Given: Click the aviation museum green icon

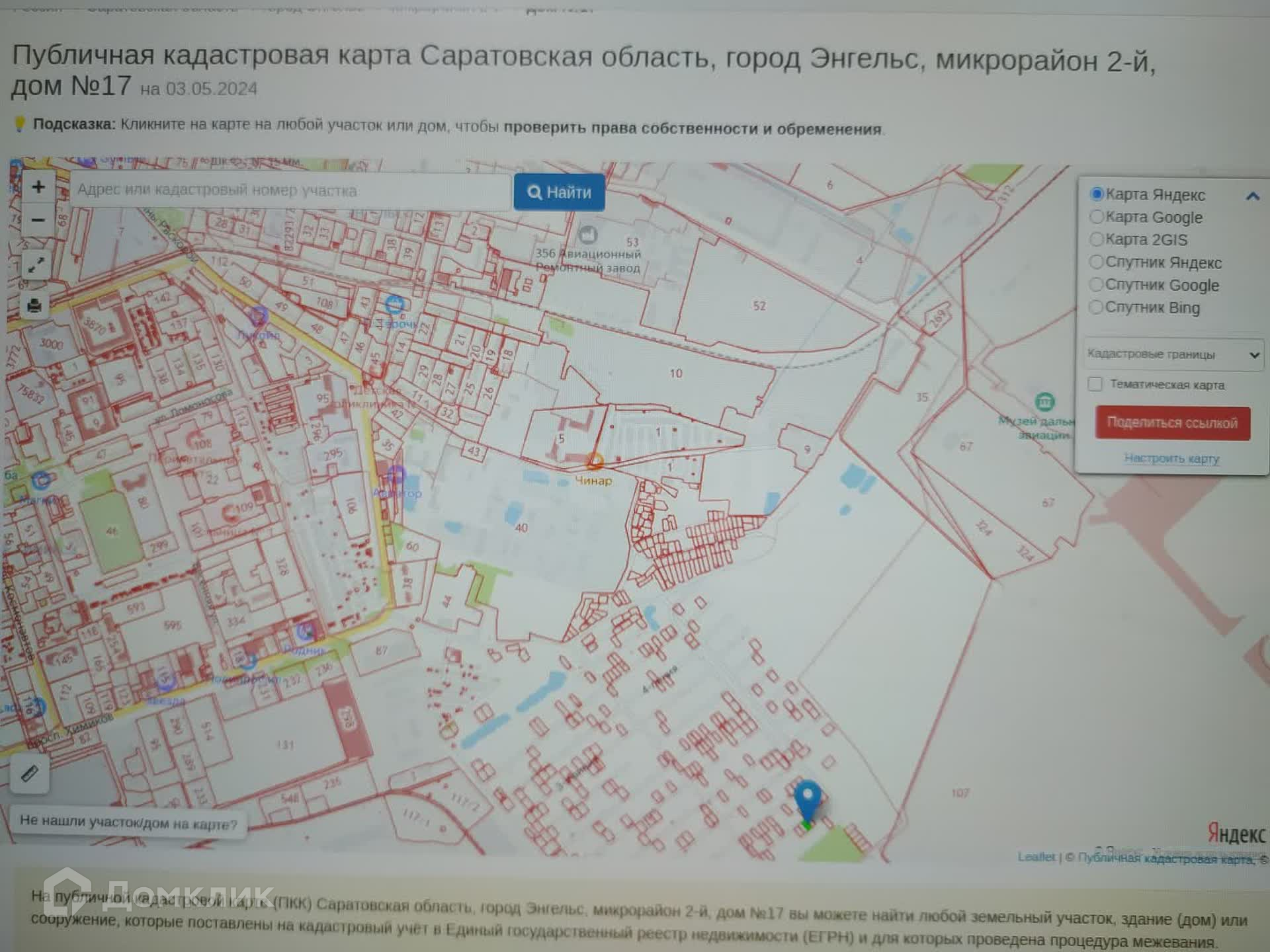Looking at the screenshot, I should tap(1044, 401).
